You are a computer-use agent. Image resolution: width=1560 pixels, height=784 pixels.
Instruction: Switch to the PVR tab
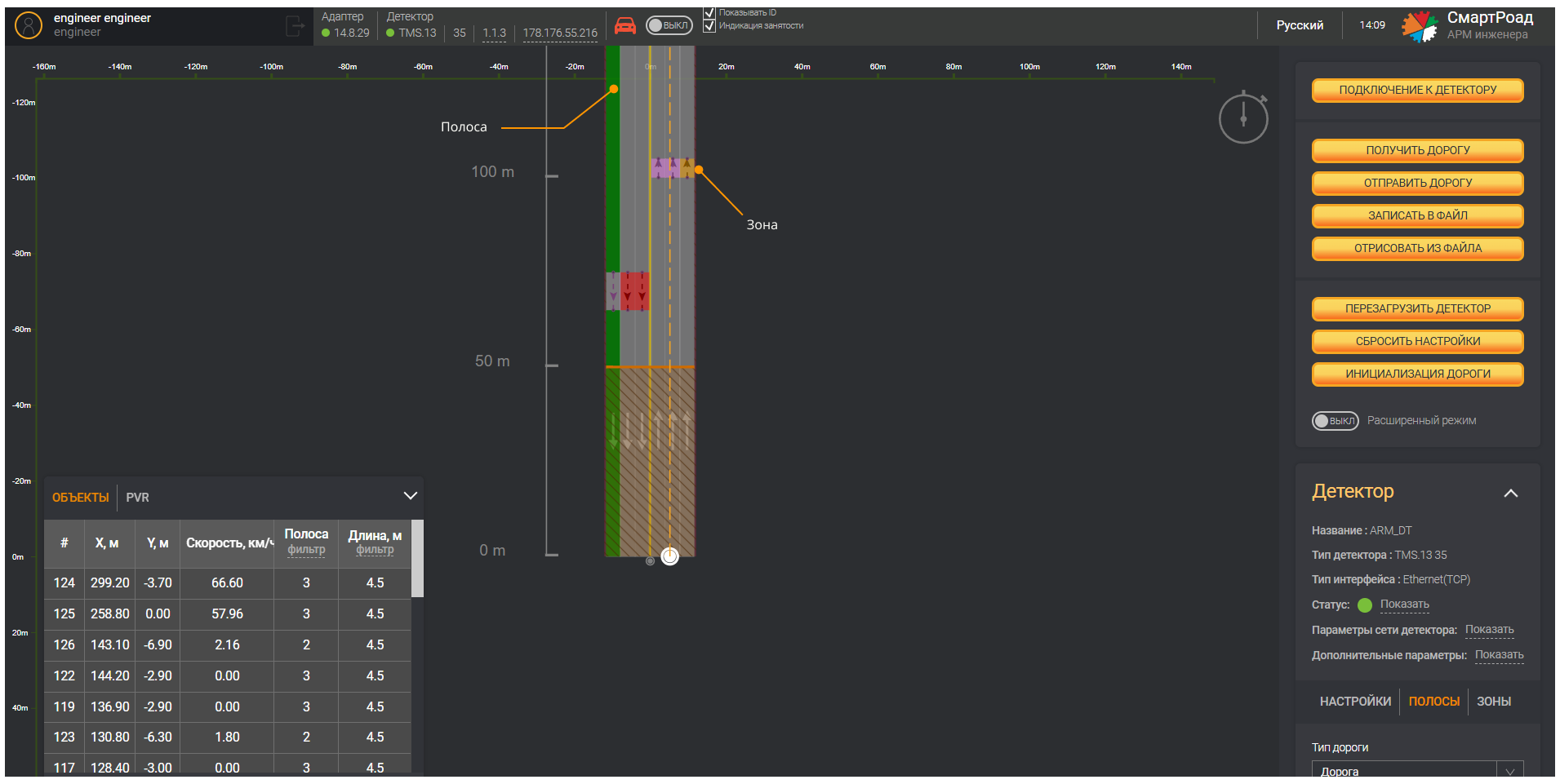click(x=137, y=498)
